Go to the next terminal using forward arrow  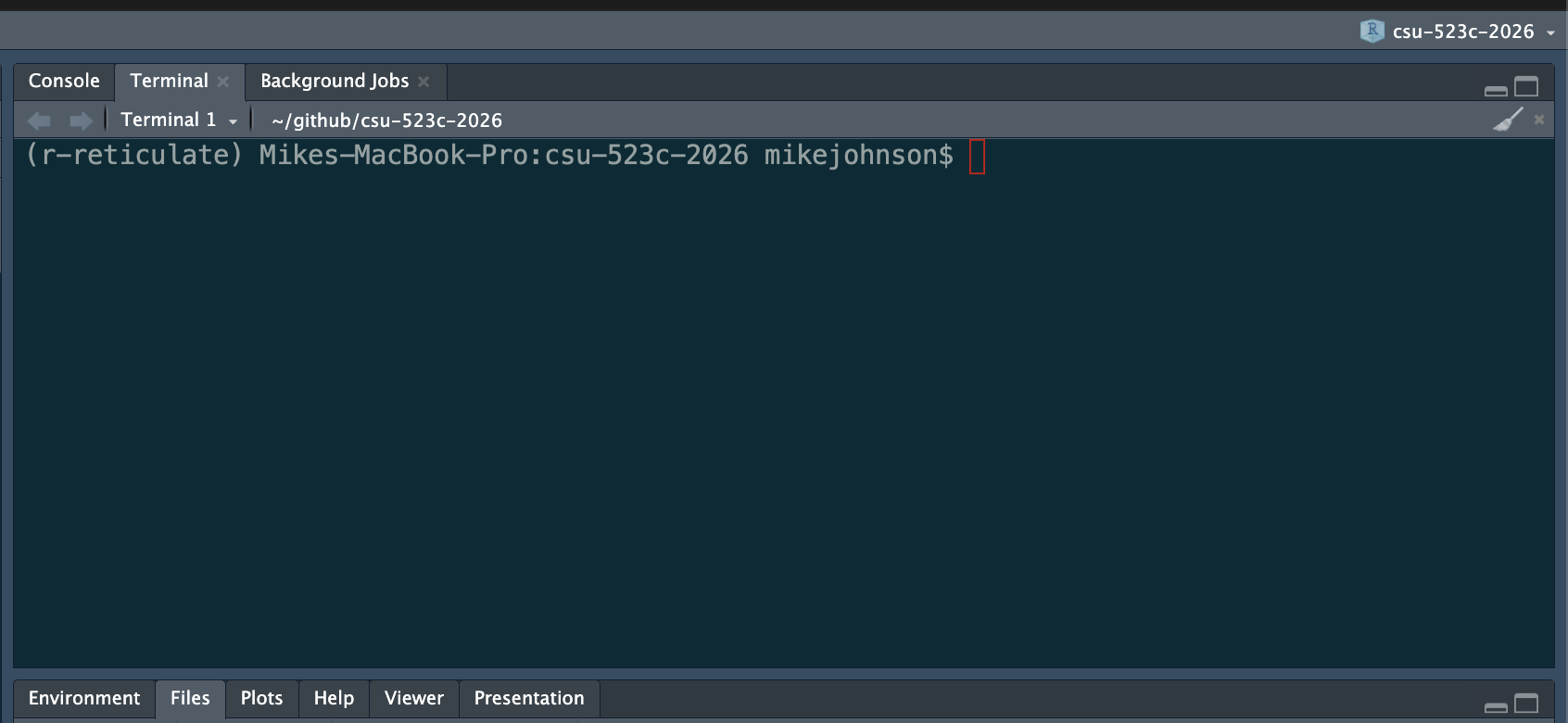pos(82,120)
